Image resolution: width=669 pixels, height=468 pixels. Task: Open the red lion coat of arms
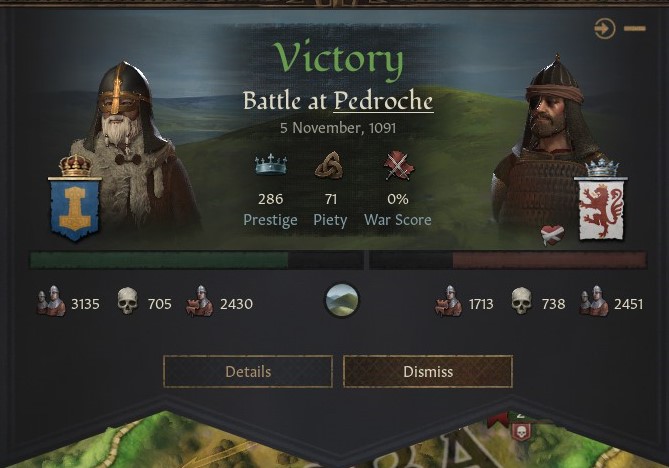601,208
